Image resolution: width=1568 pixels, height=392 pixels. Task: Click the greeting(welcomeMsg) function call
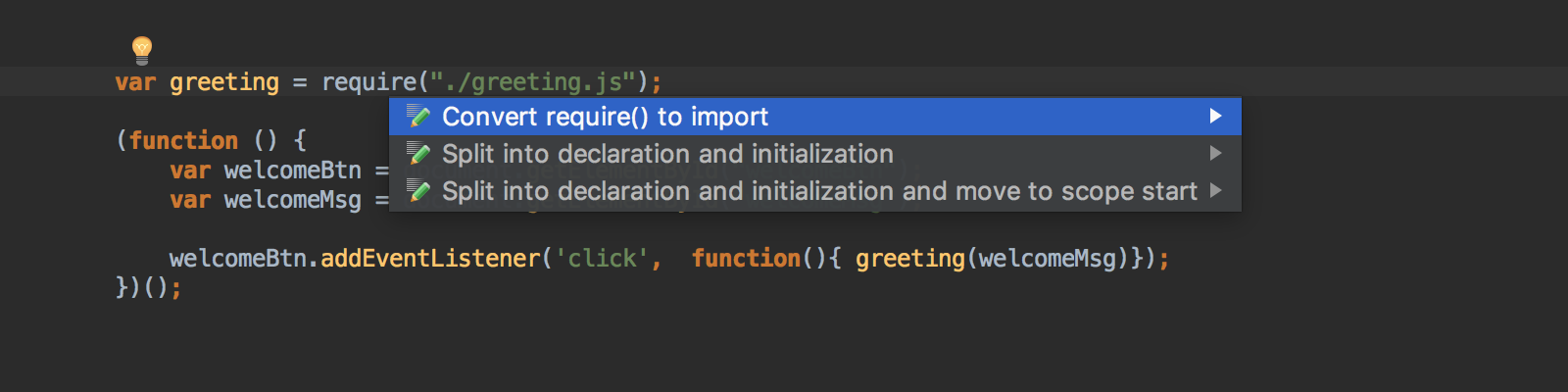click(x=992, y=259)
